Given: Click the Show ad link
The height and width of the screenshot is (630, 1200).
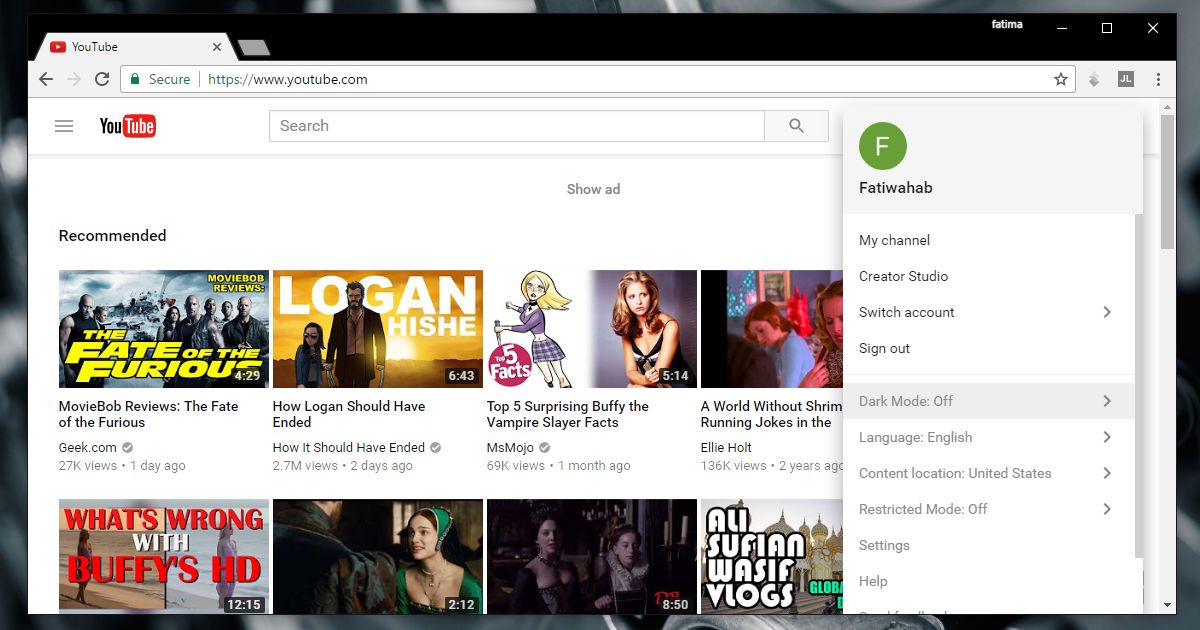Looking at the screenshot, I should [593, 189].
